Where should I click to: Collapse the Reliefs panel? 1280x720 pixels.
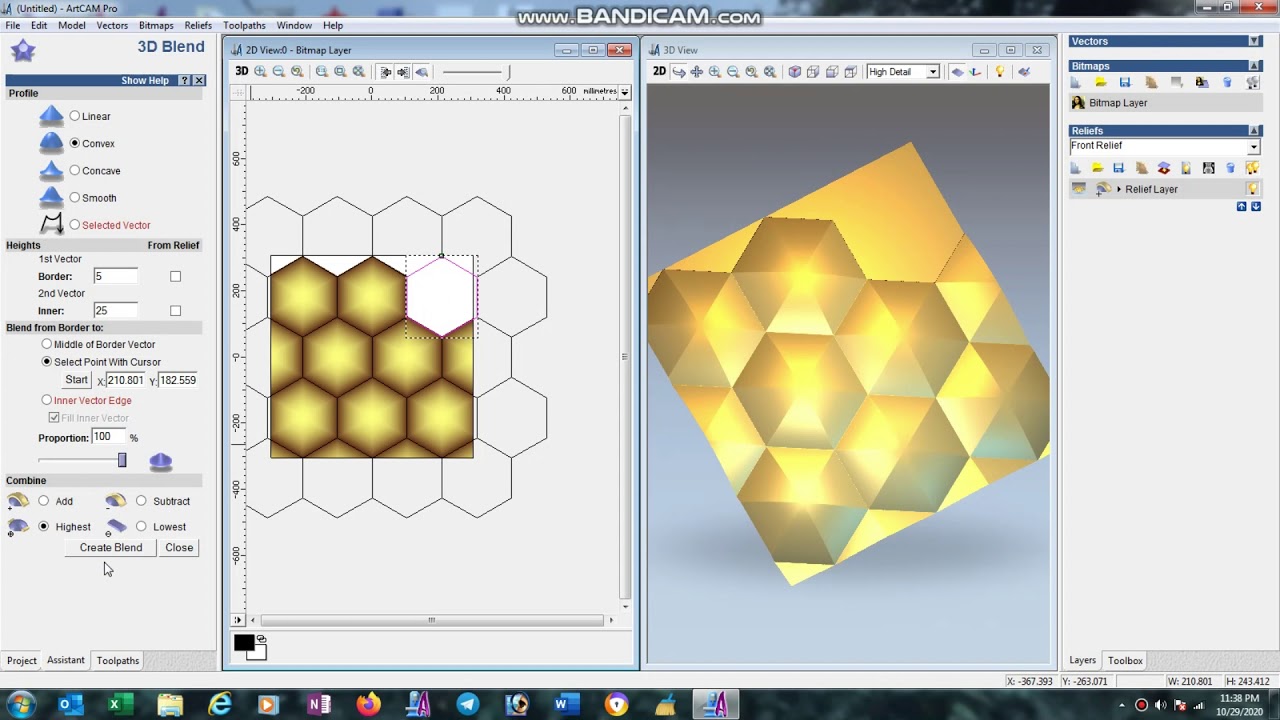[1254, 131]
